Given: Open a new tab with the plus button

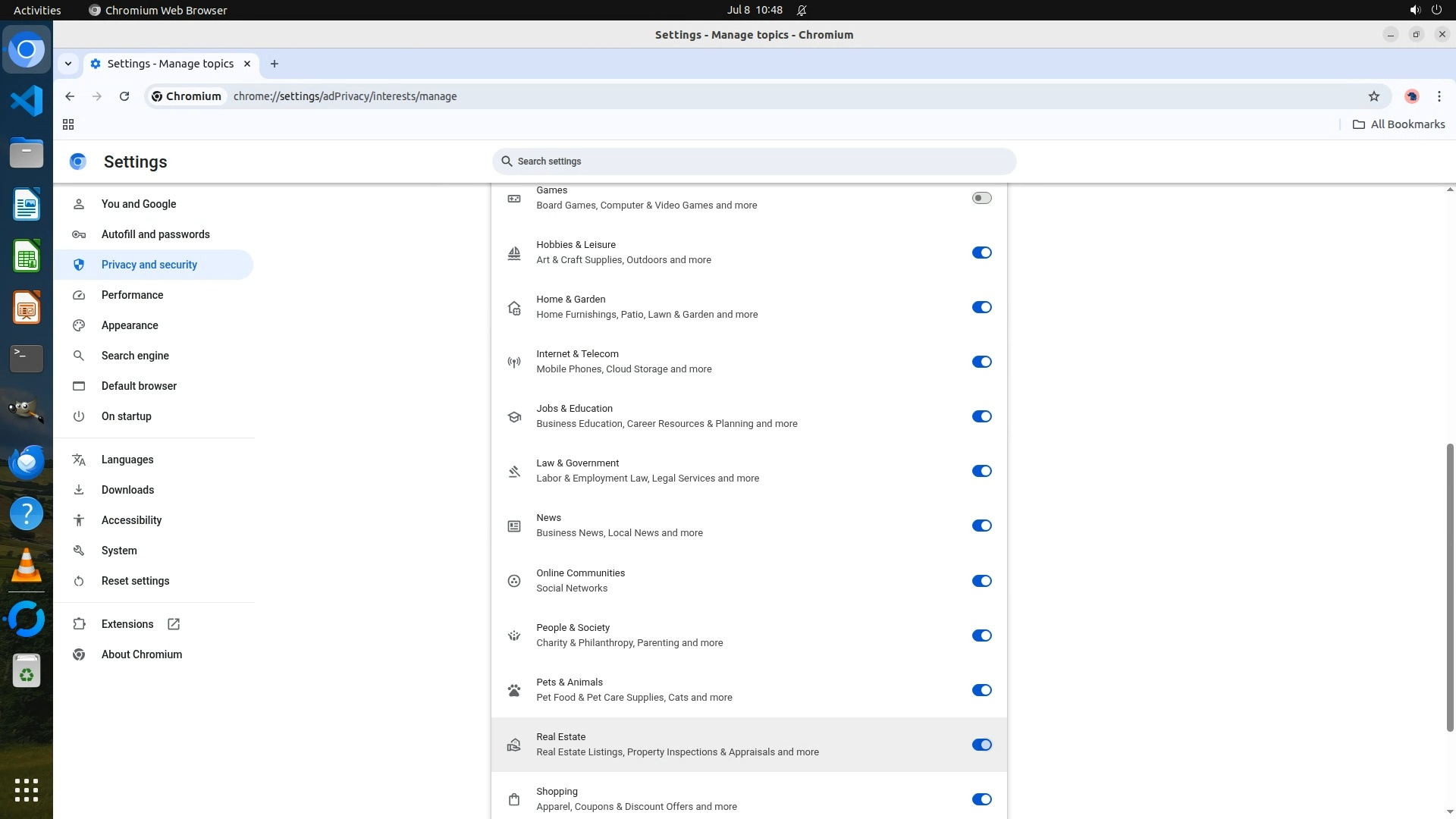Looking at the screenshot, I should [x=275, y=64].
